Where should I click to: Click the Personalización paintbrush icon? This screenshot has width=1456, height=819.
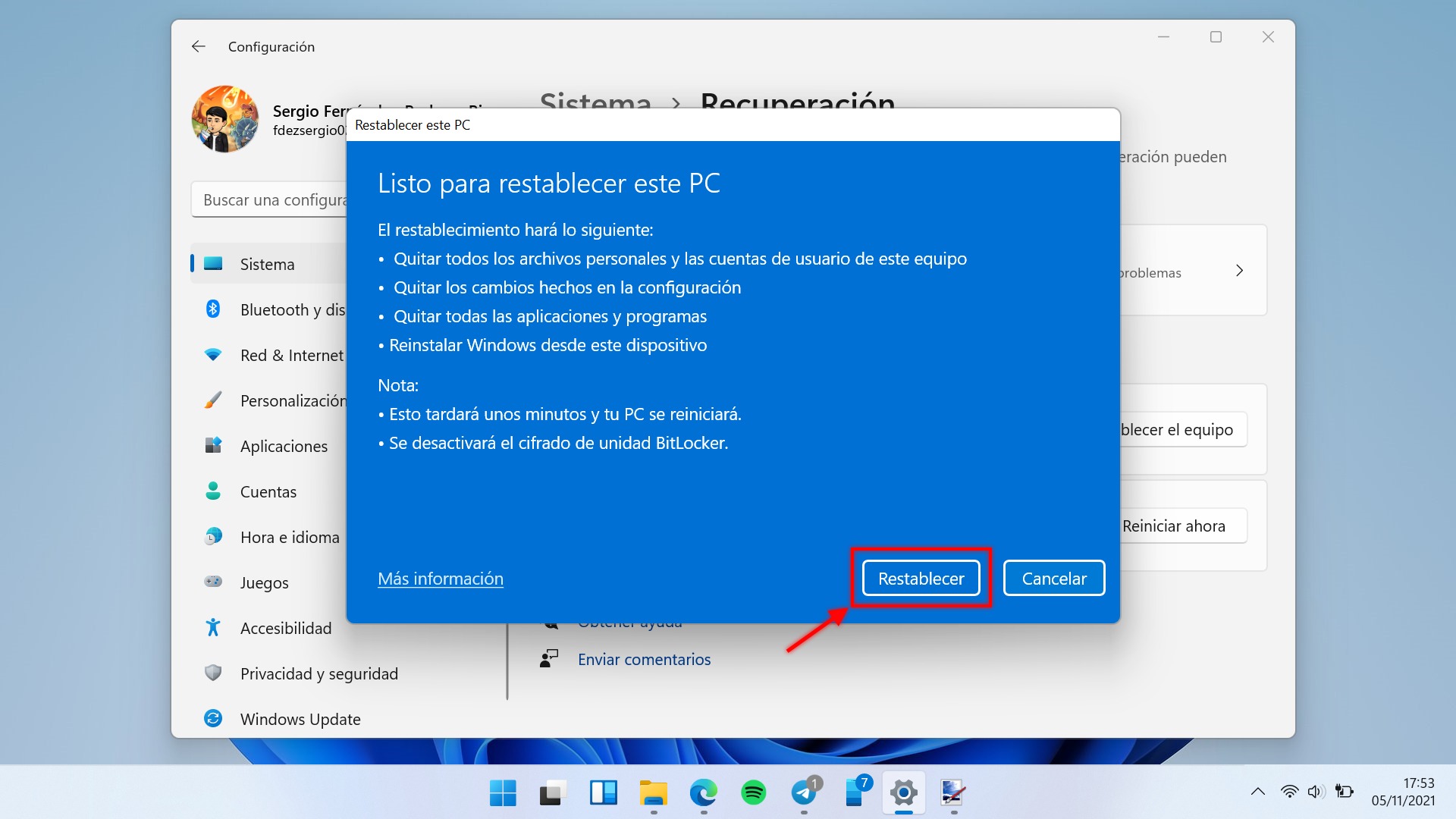pos(213,400)
